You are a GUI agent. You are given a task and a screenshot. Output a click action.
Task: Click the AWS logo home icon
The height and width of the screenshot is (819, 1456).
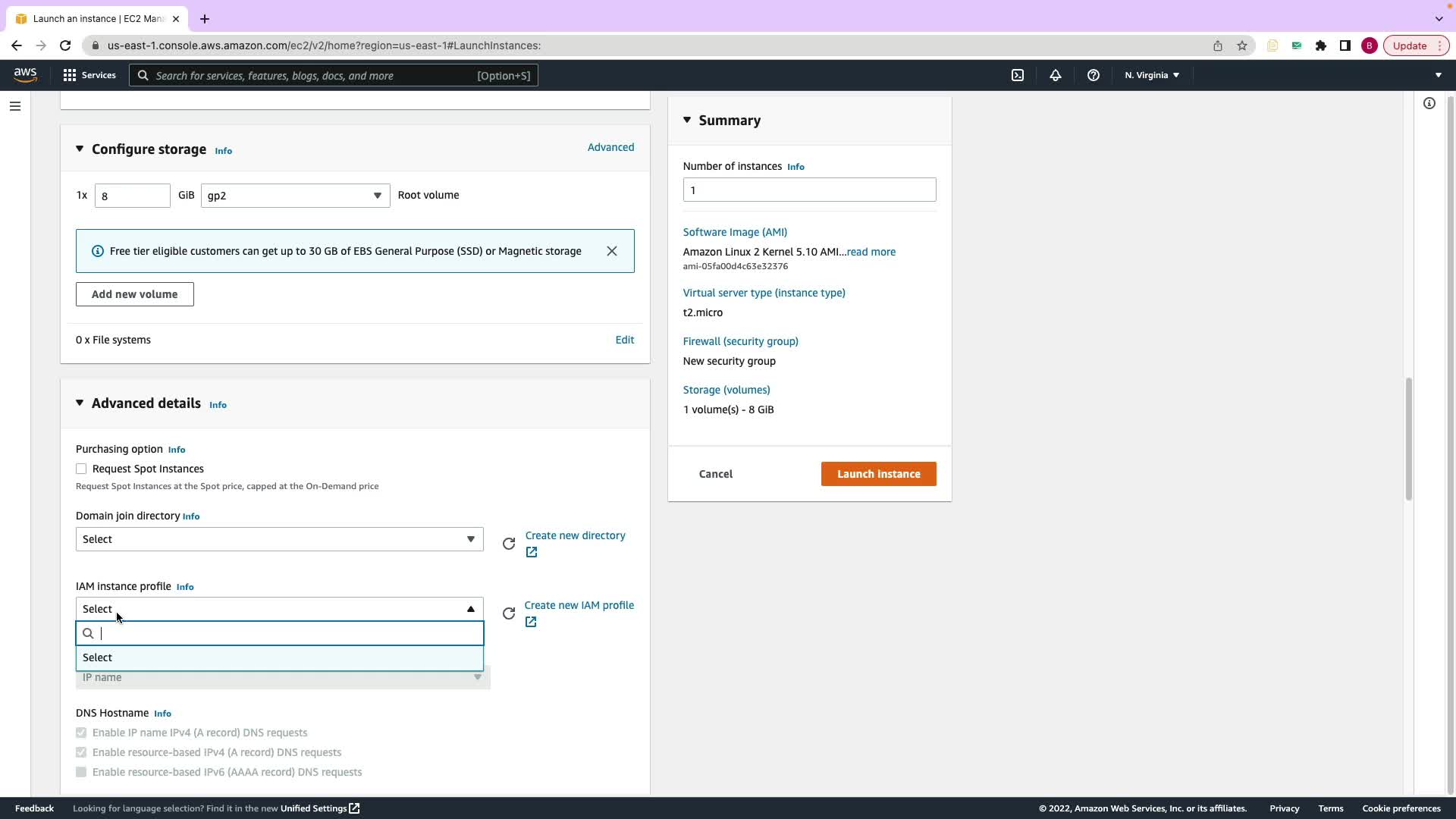point(25,74)
